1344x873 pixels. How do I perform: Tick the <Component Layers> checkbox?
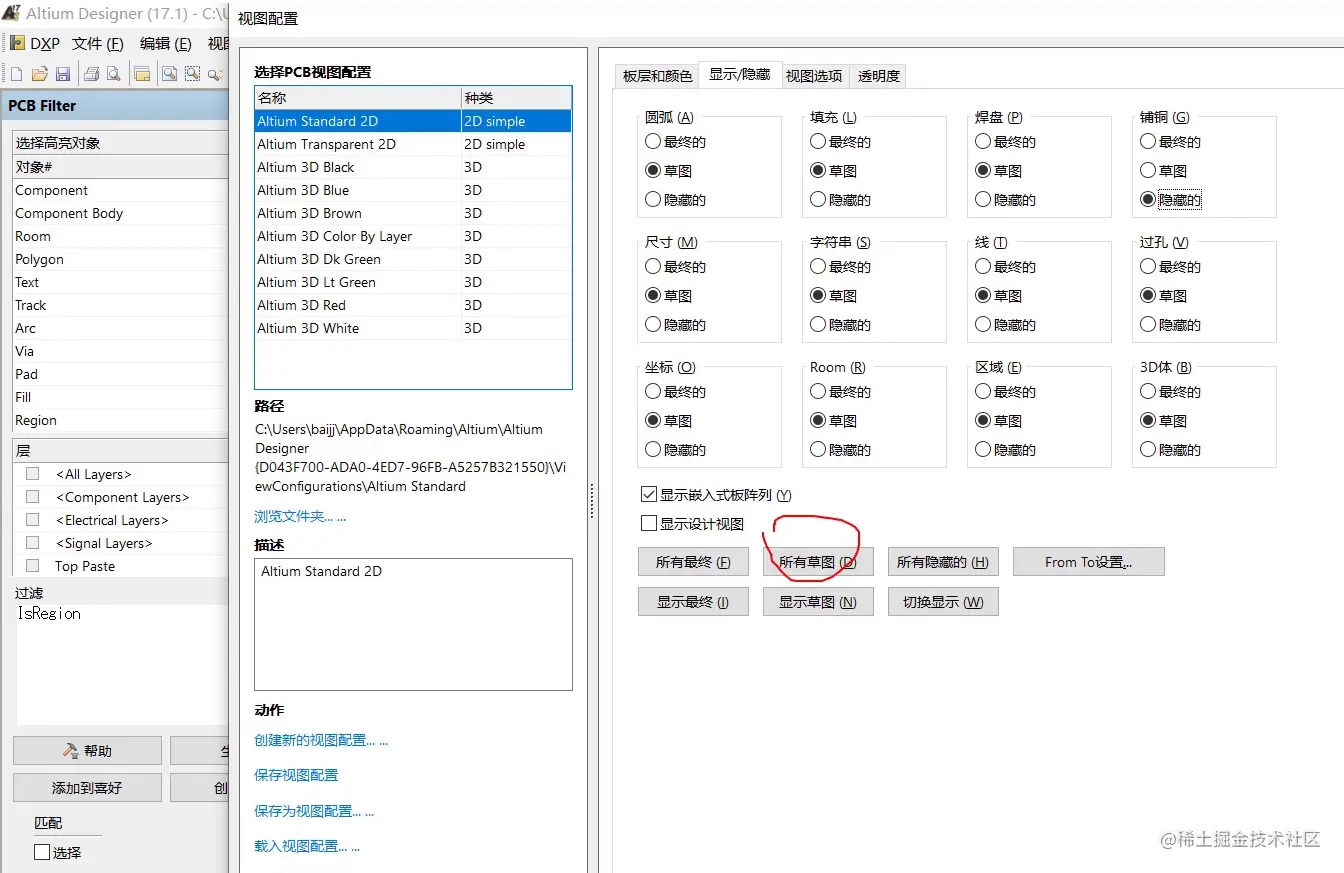[33, 497]
